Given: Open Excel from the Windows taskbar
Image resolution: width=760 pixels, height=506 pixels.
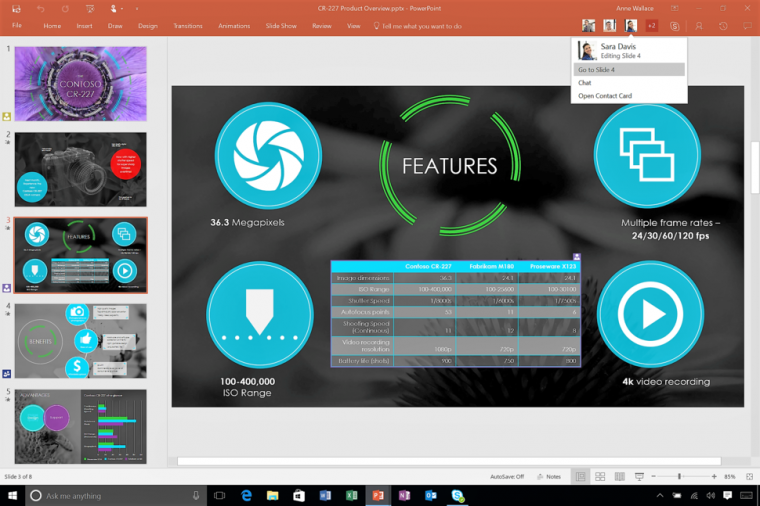Looking at the screenshot, I should click(x=351, y=495).
